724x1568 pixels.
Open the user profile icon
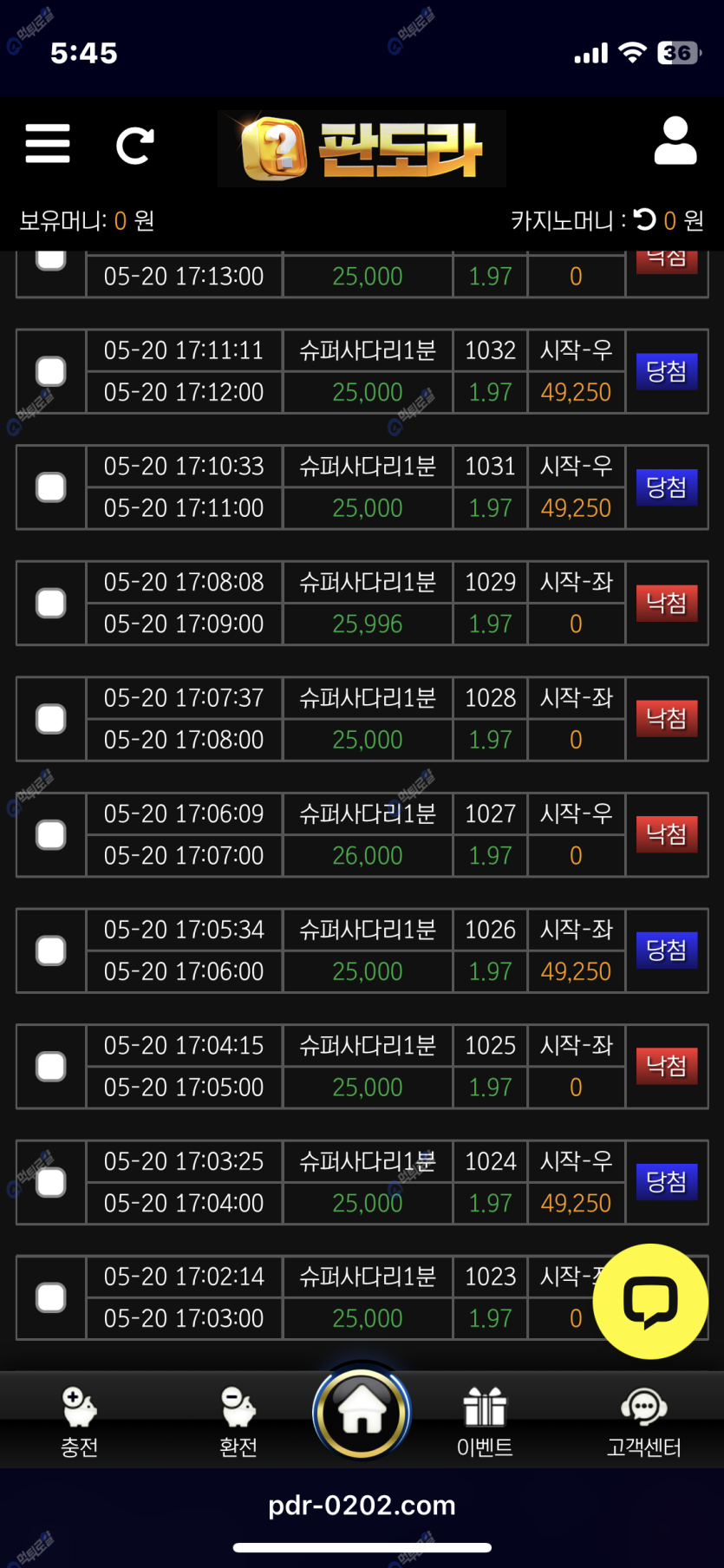(x=675, y=141)
